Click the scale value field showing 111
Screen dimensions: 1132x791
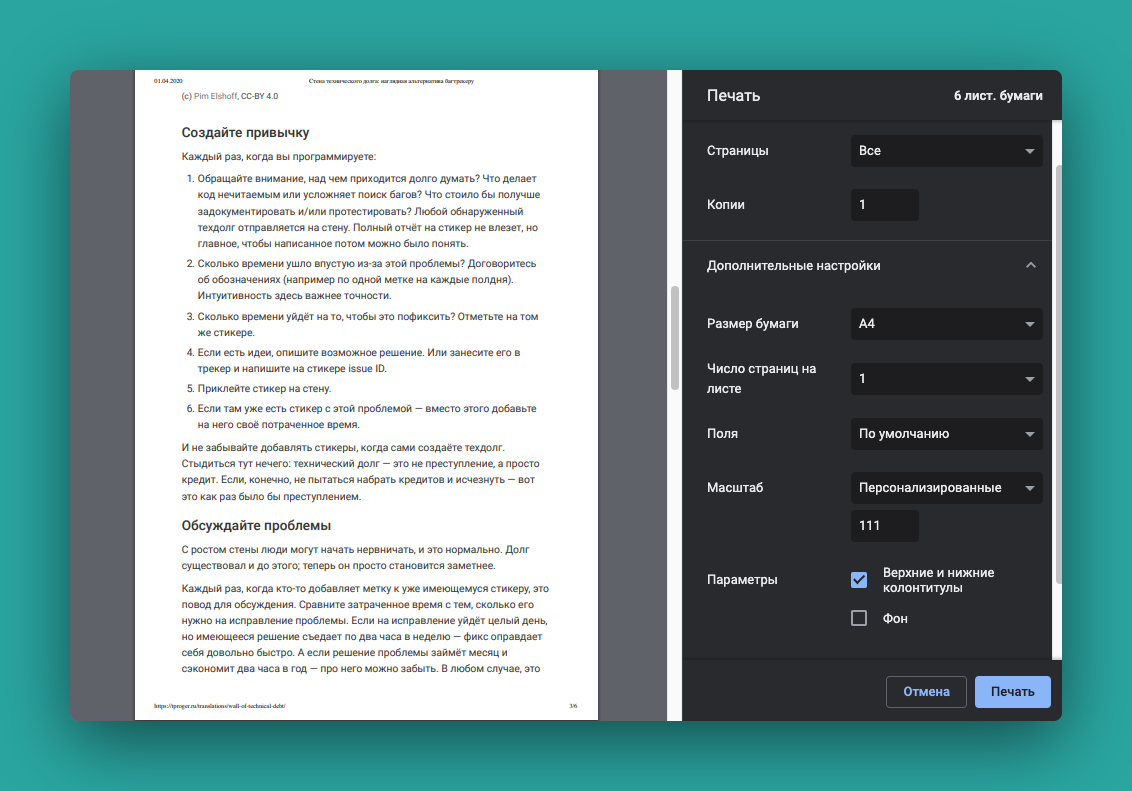coord(884,525)
